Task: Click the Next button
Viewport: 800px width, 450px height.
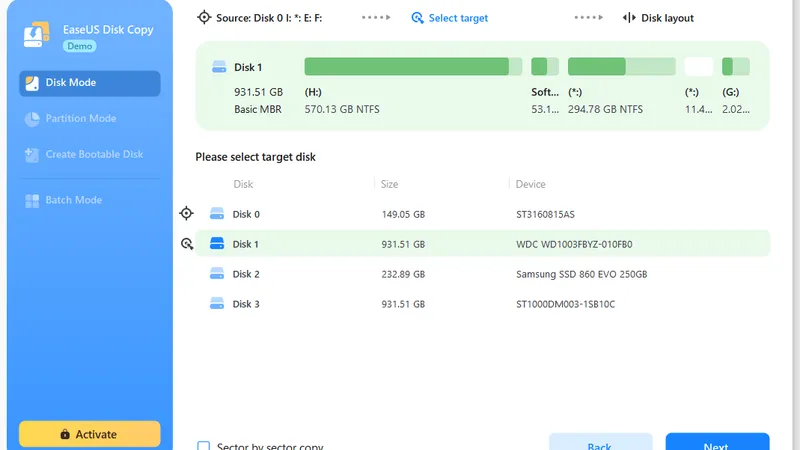Action: point(717,442)
